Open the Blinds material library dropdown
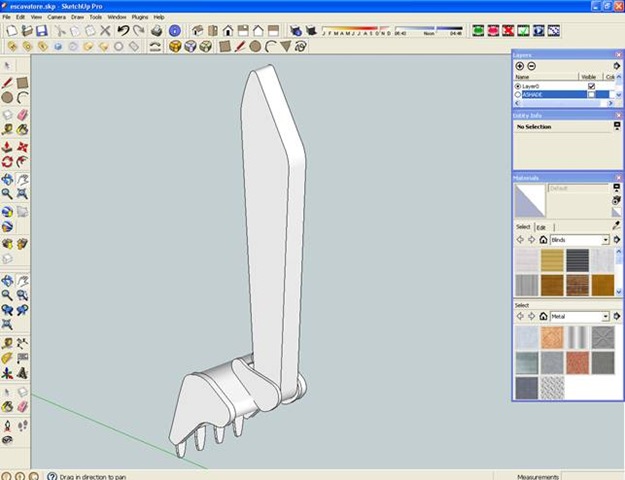Screen dimensions: 625x480 (605, 240)
